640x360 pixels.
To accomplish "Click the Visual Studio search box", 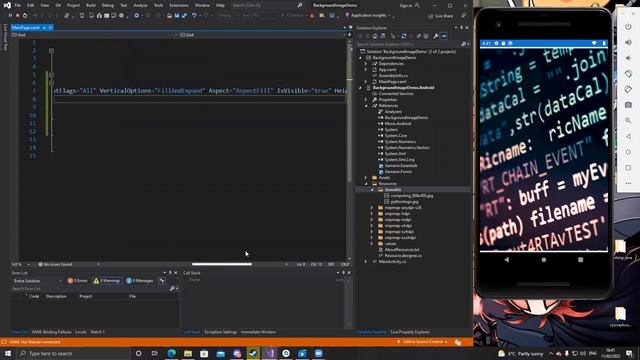I will click(x=267, y=5).
